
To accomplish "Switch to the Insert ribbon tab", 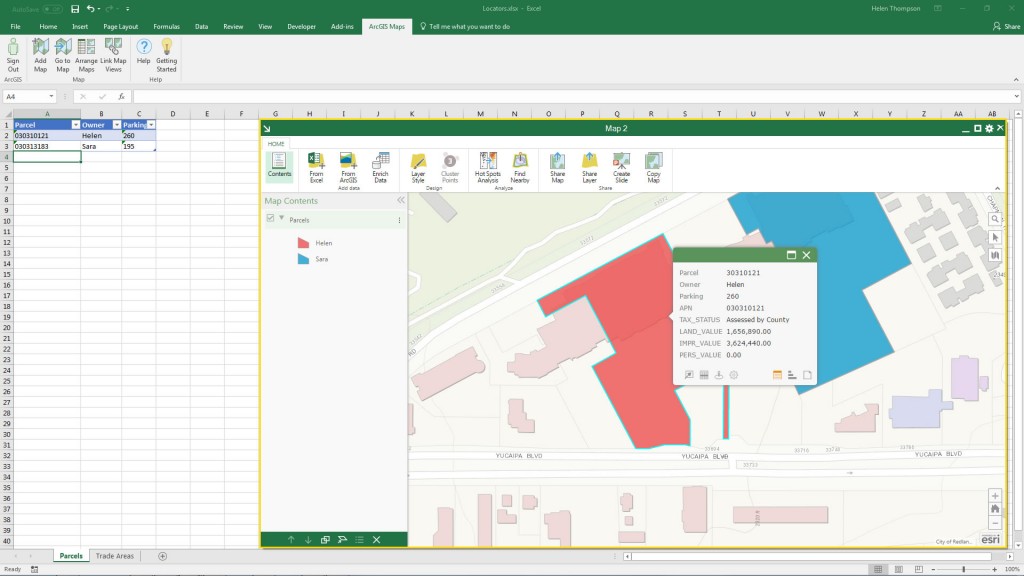I will coord(80,27).
